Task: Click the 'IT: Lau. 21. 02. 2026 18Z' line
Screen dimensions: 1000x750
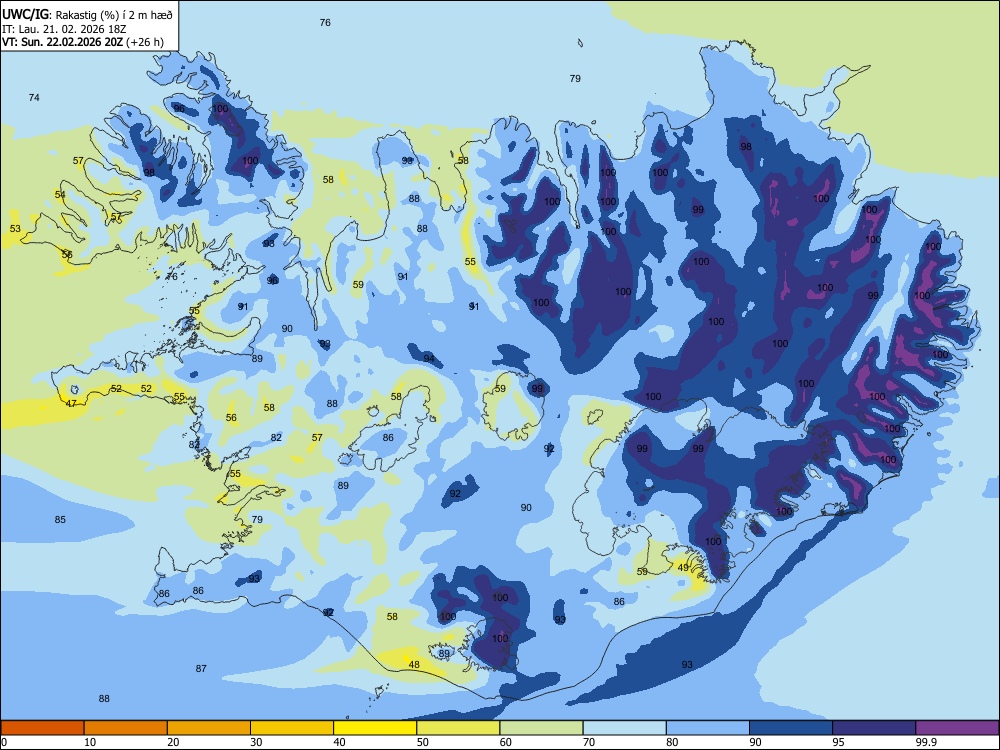Action: tap(62, 29)
